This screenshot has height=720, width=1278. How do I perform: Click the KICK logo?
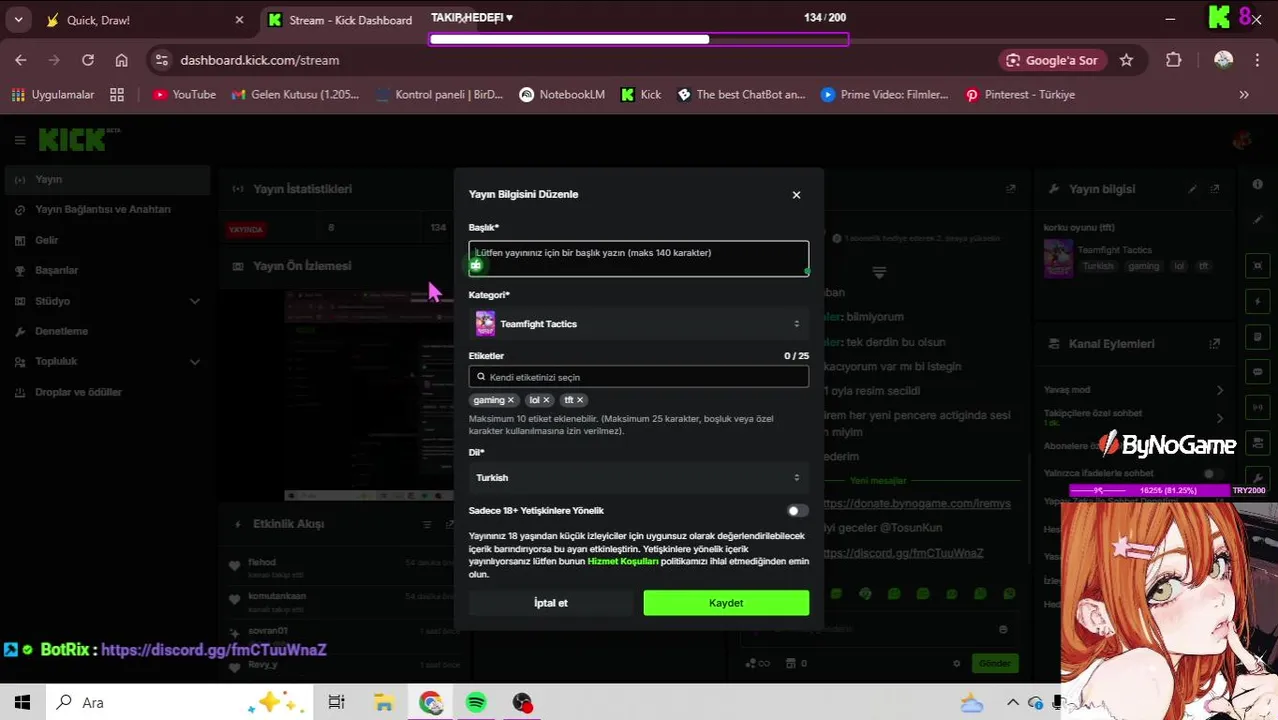click(x=72, y=140)
